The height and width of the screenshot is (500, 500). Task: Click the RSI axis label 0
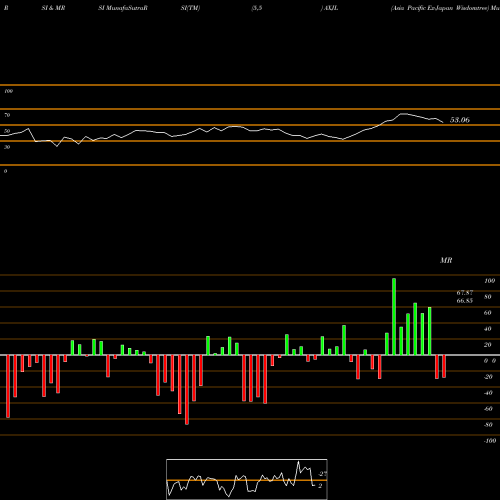tap(5, 171)
